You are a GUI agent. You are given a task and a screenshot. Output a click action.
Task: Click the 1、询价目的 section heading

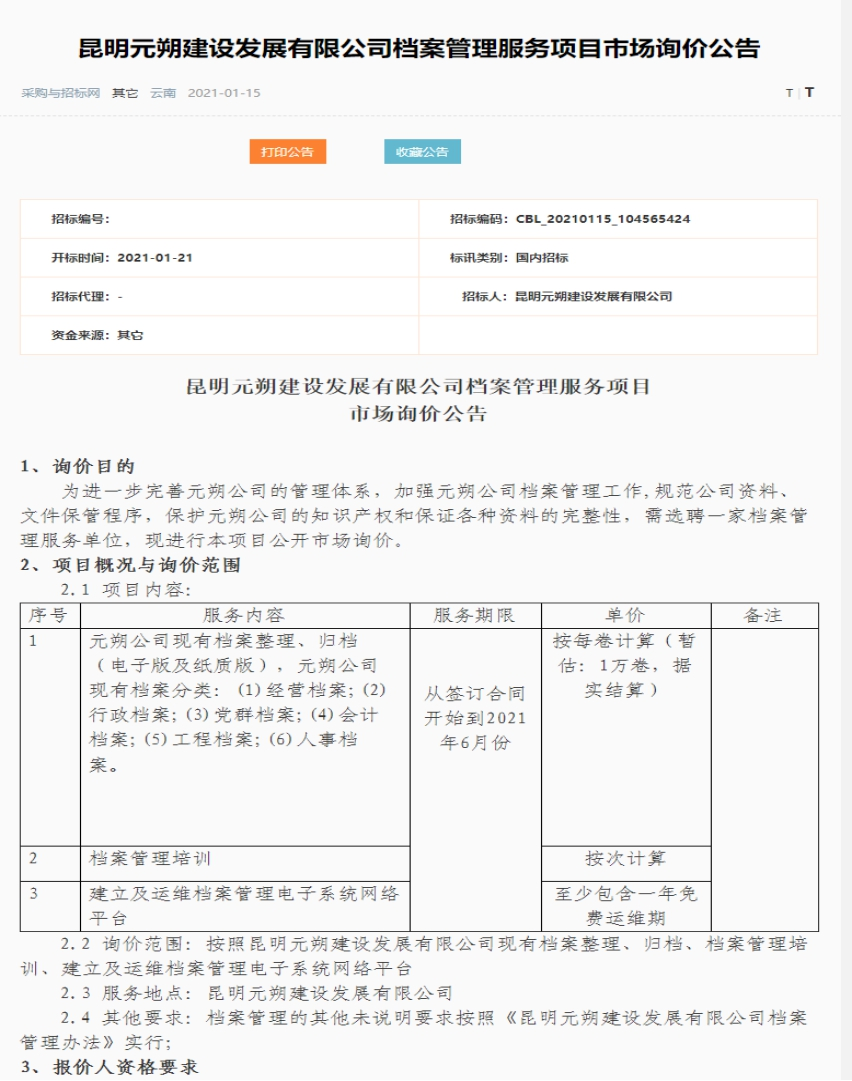[78, 467]
